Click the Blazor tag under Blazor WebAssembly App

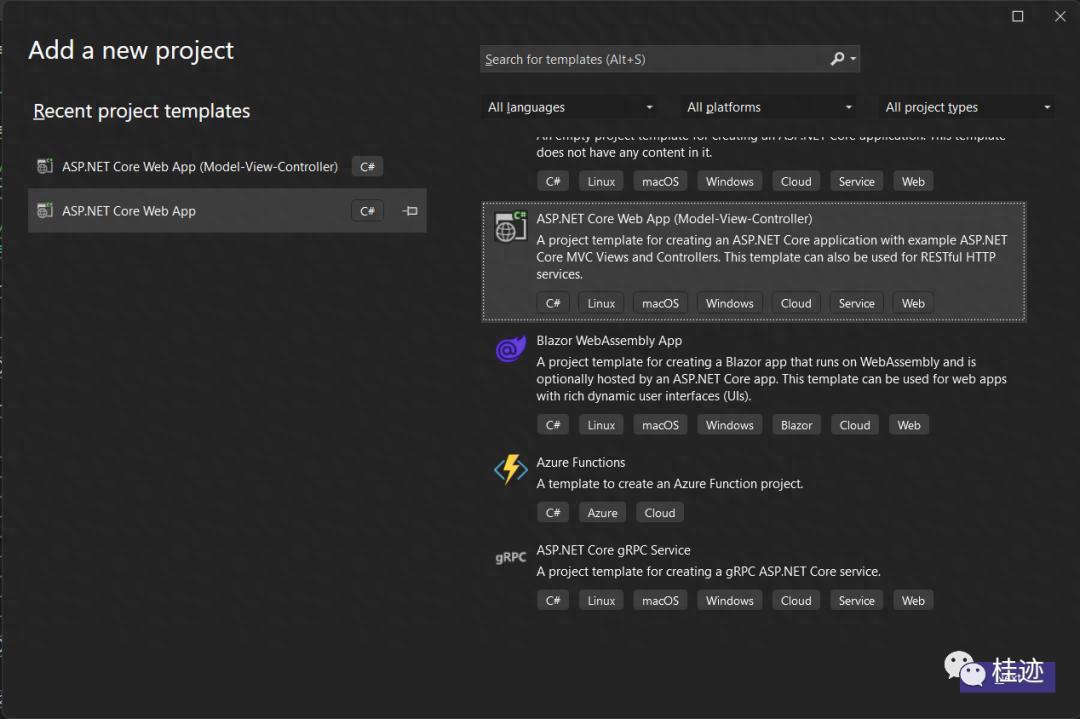click(x=796, y=425)
